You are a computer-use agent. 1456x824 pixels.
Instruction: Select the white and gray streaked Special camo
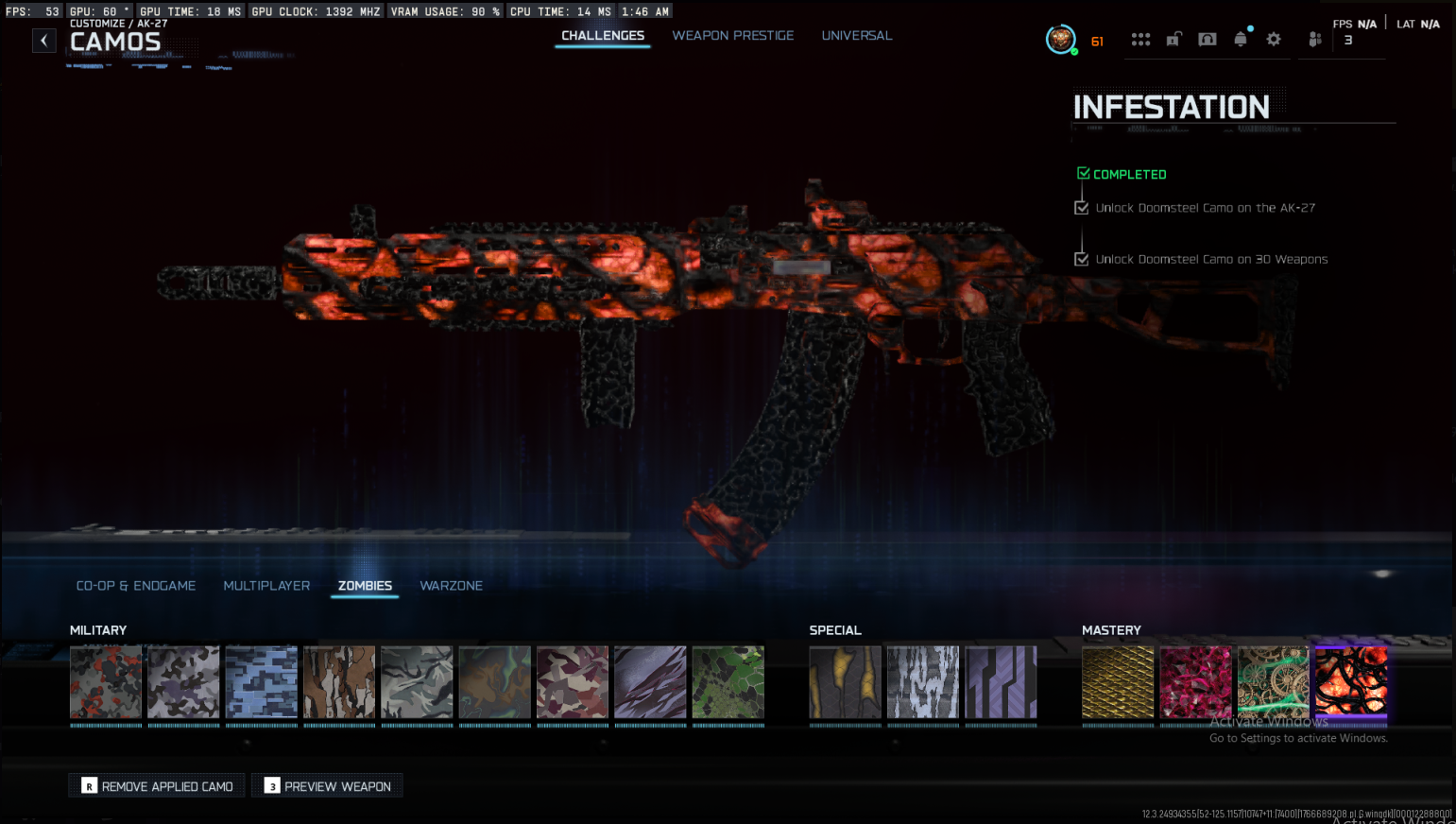pyautogui.click(x=923, y=682)
